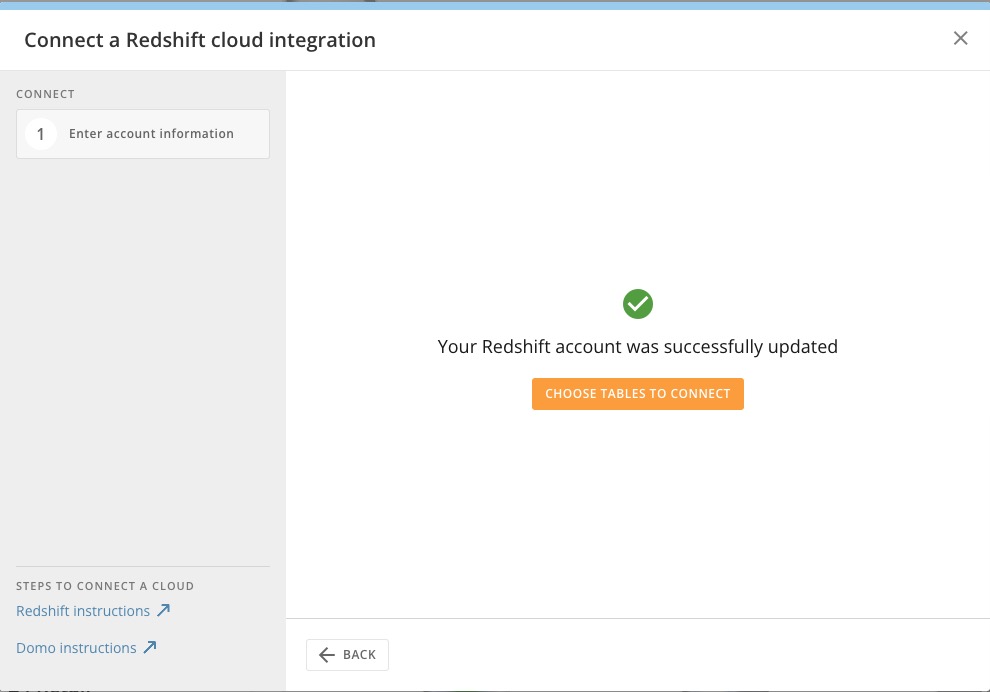Go back using the BACK button
Screen dimensions: 990x692
[347, 654]
